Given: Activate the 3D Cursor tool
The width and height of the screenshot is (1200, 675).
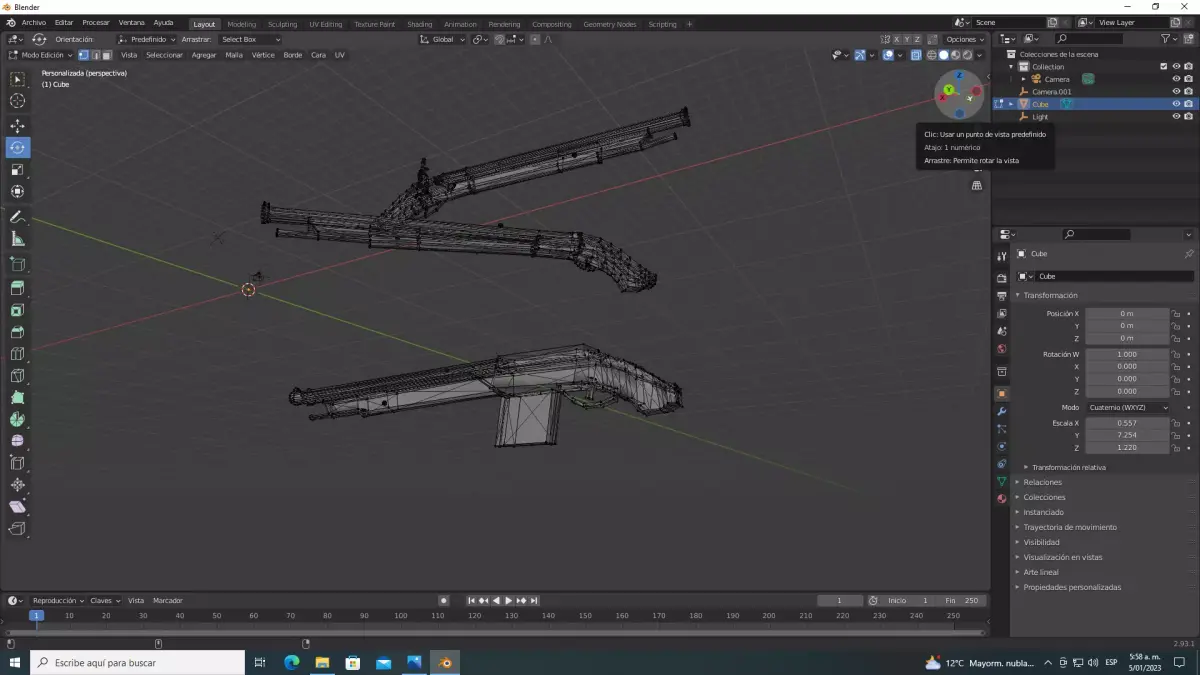Looking at the screenshot, I should click(17, 100).
